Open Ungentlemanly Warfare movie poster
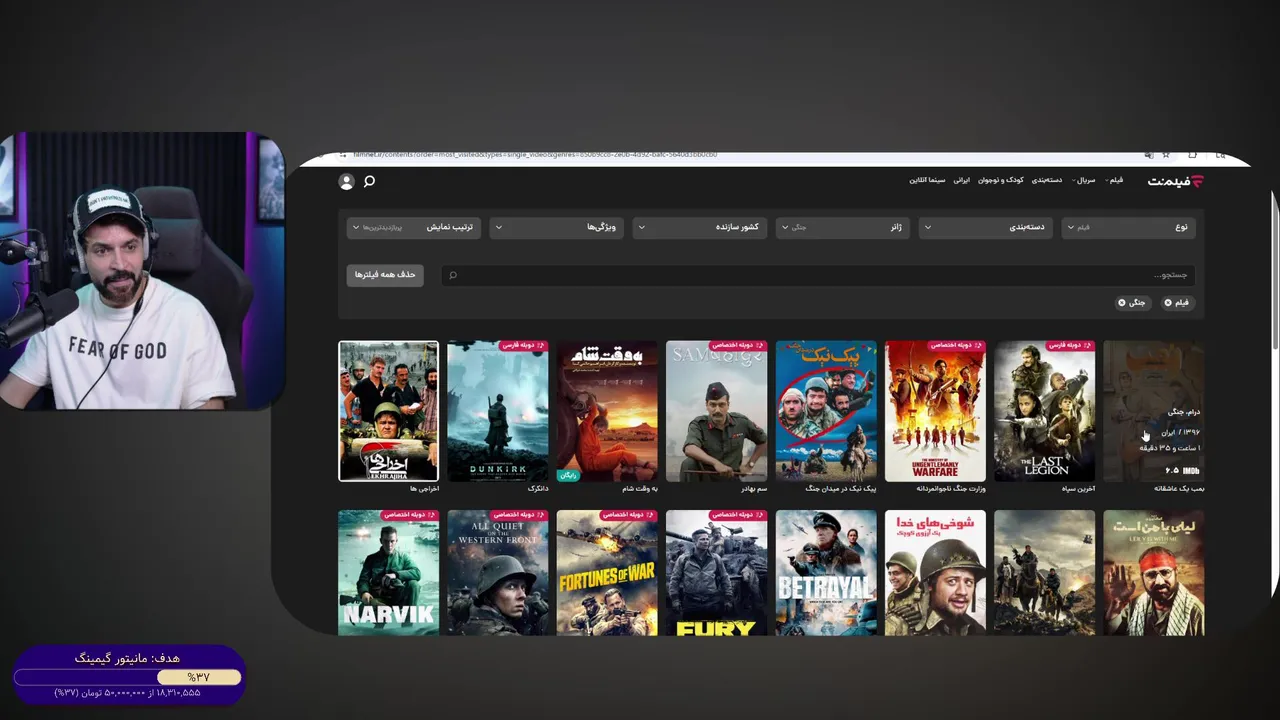Image resolution: width=1280 pixels, height=720 pixels. click(935, 411)
